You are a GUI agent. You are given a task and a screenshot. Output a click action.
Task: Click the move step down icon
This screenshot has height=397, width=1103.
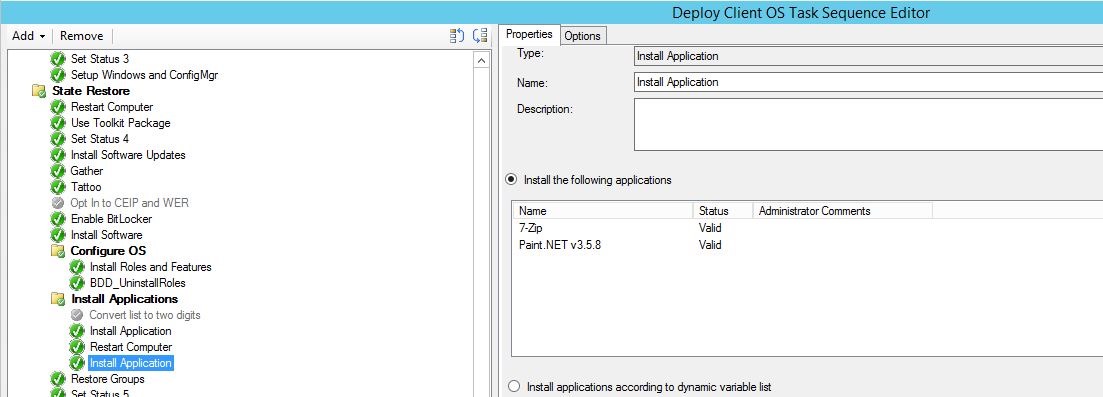pos(480,36)
